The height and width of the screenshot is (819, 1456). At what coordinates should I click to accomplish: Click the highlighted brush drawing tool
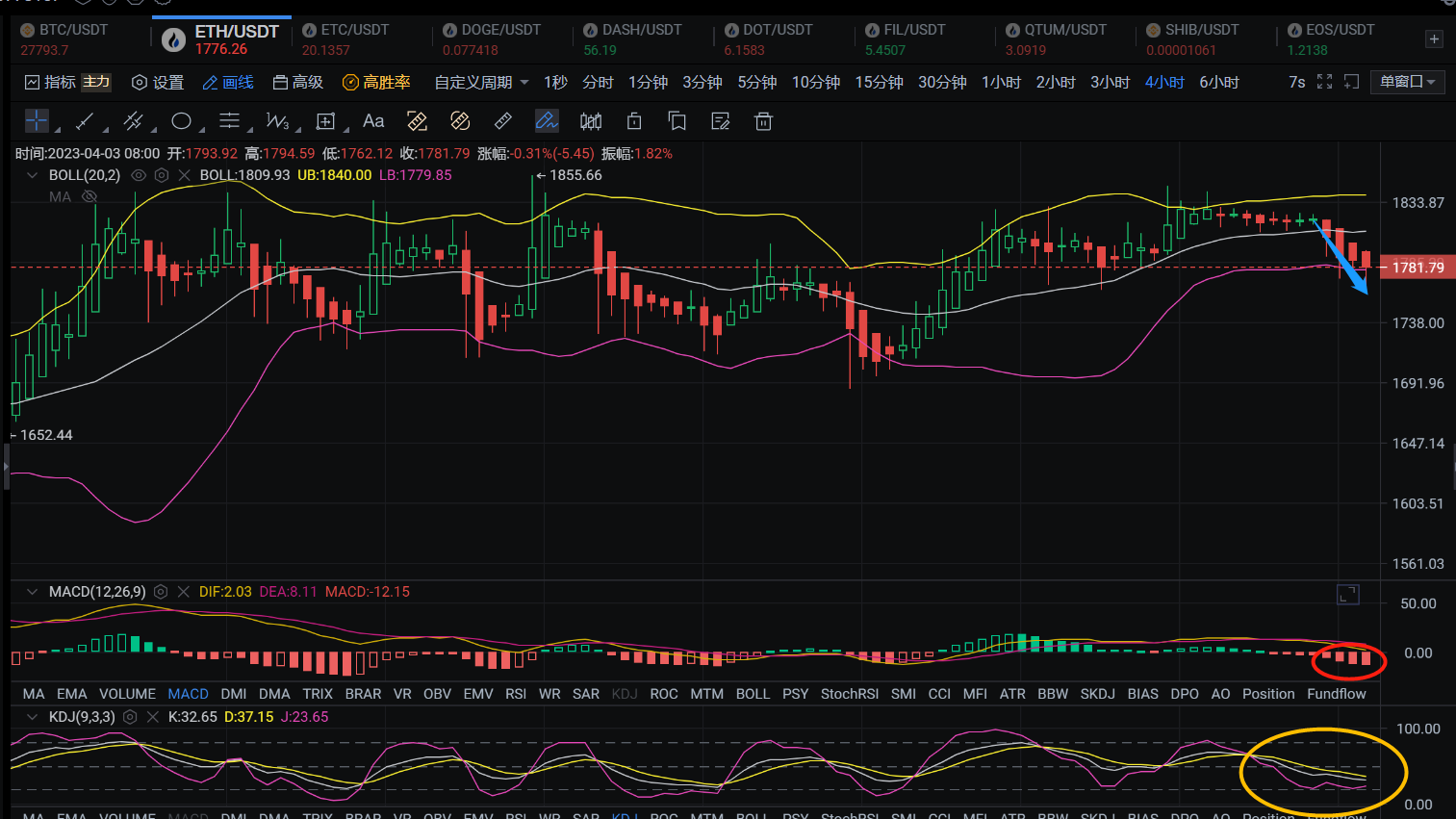pyautogui.click(x=547, y=121)
